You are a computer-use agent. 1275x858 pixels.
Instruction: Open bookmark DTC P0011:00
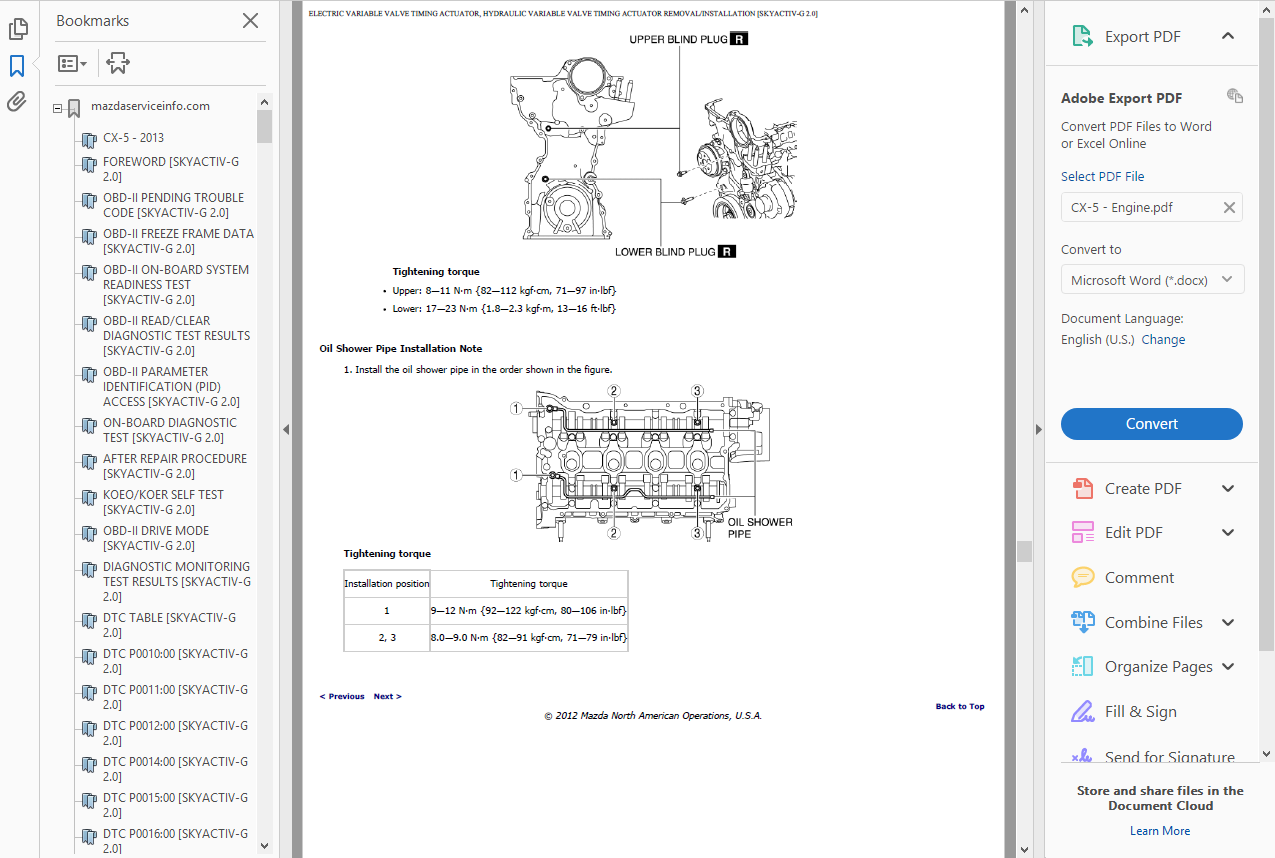click(175, 697)
